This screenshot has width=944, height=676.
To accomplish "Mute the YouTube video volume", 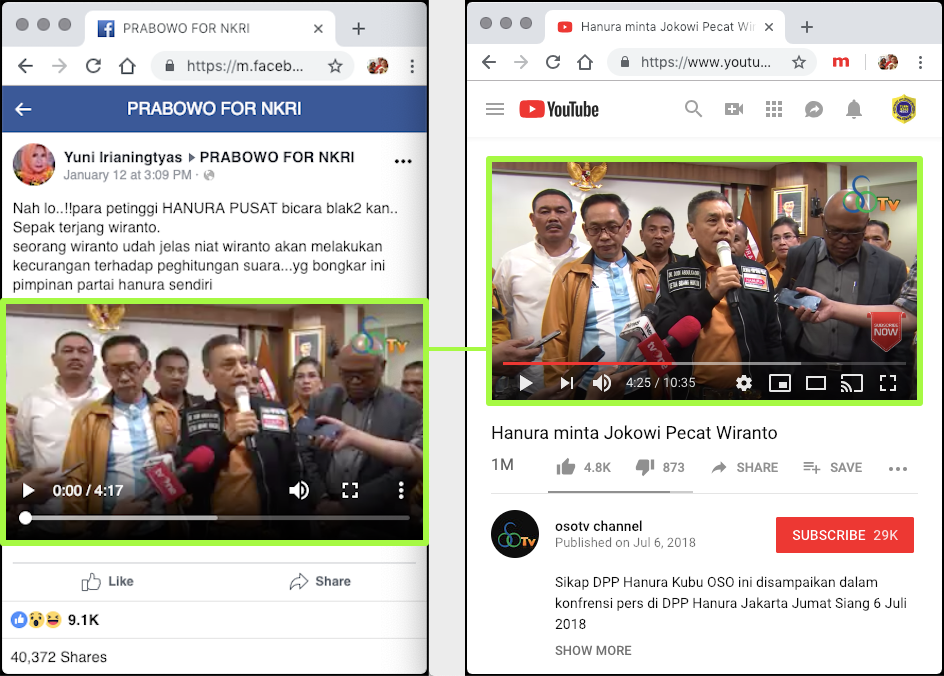I will (x=602, y=383).
